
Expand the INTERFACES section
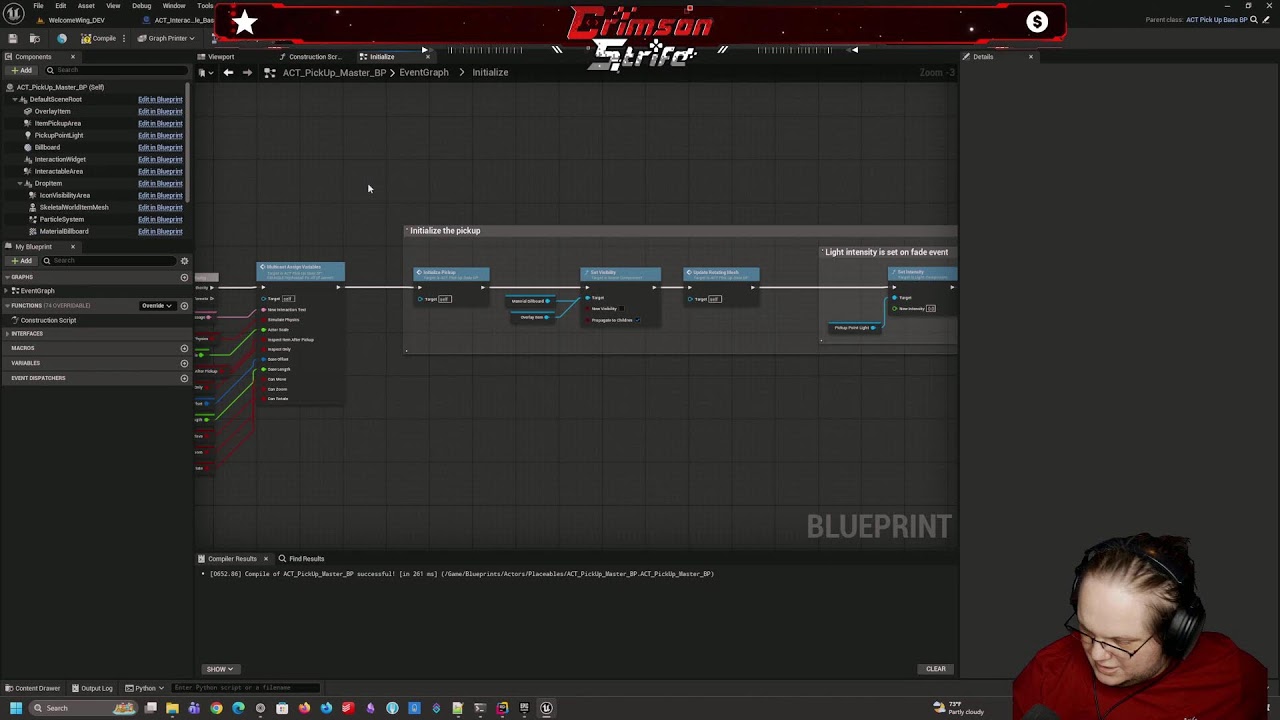point(6,333)
